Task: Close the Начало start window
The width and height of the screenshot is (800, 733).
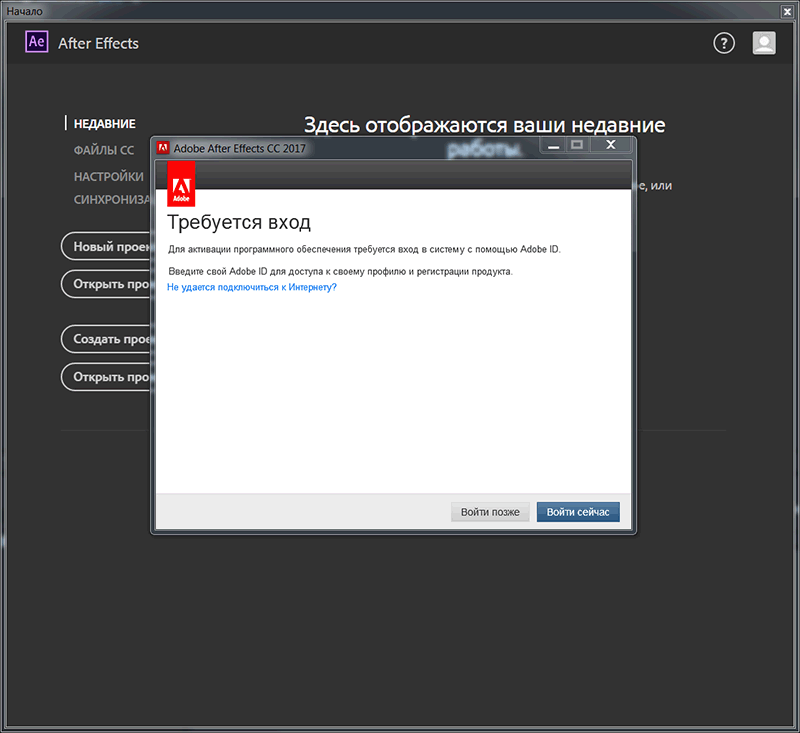Action: point(787,11)
